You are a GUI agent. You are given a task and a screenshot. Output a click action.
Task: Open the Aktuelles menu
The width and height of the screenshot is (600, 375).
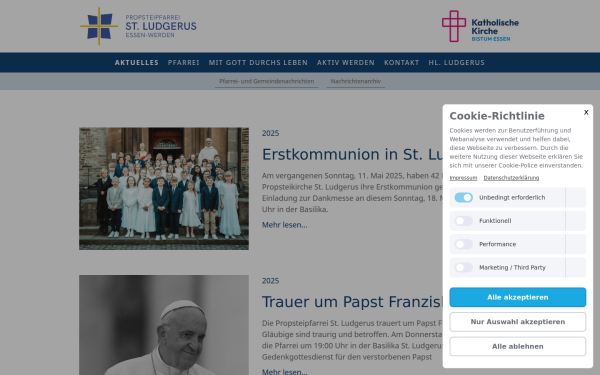[137, 62]
